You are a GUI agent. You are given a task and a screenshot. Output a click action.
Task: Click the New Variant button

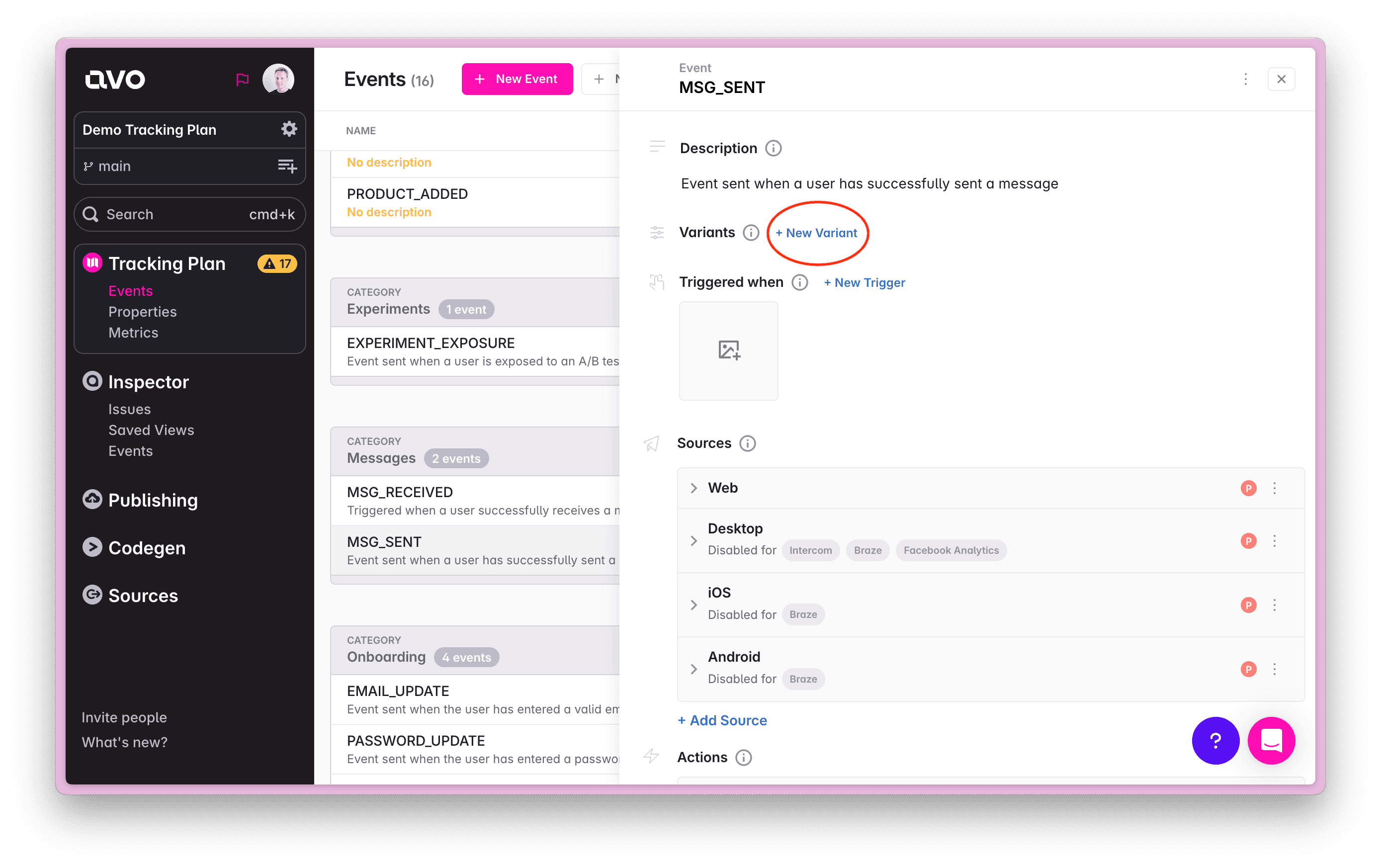tap(817, 232)
